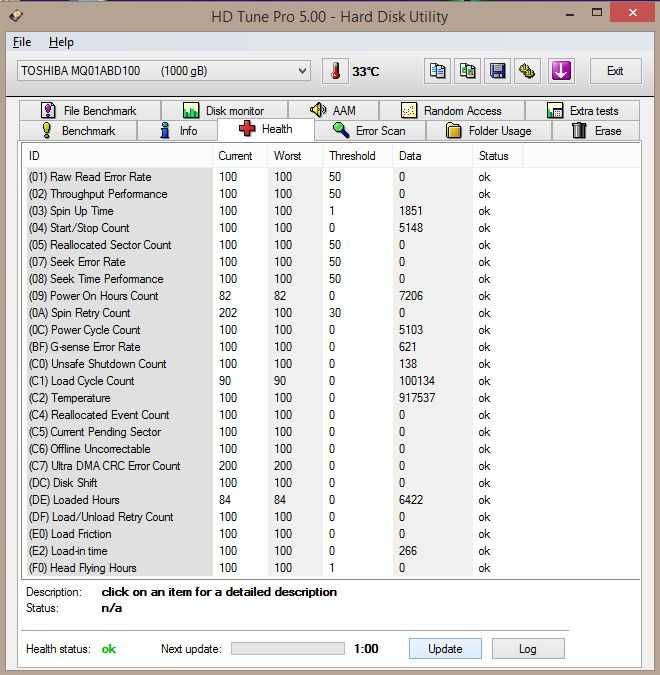Image resolution: width=660 pixels, height=675 pixels.
Task: Open the Help menu
Action: coord(61,42)
